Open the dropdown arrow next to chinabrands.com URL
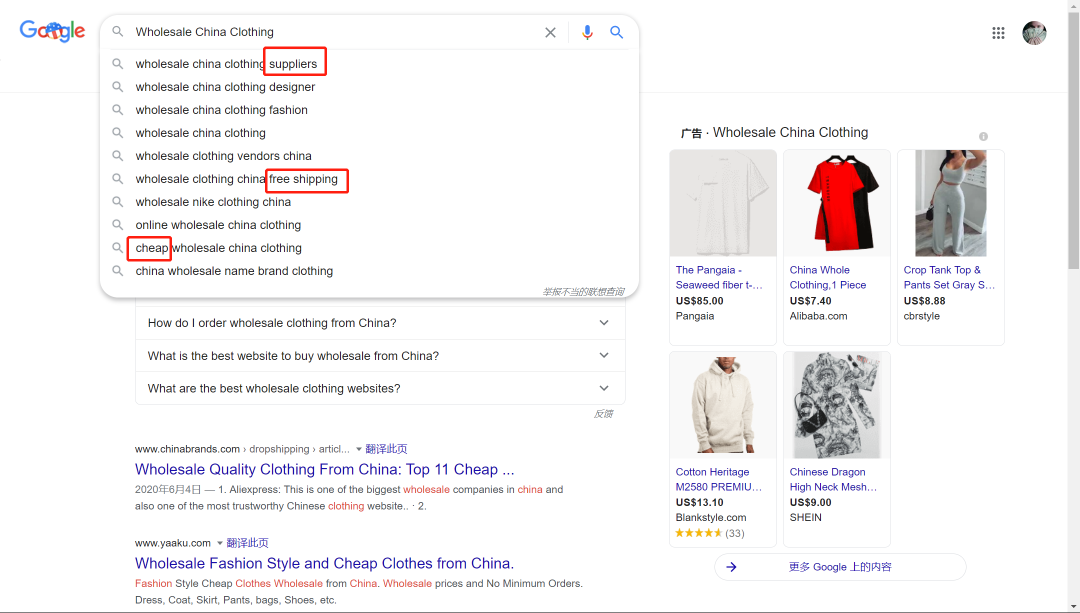This screenshot has width=1080, height=613. 358,449
